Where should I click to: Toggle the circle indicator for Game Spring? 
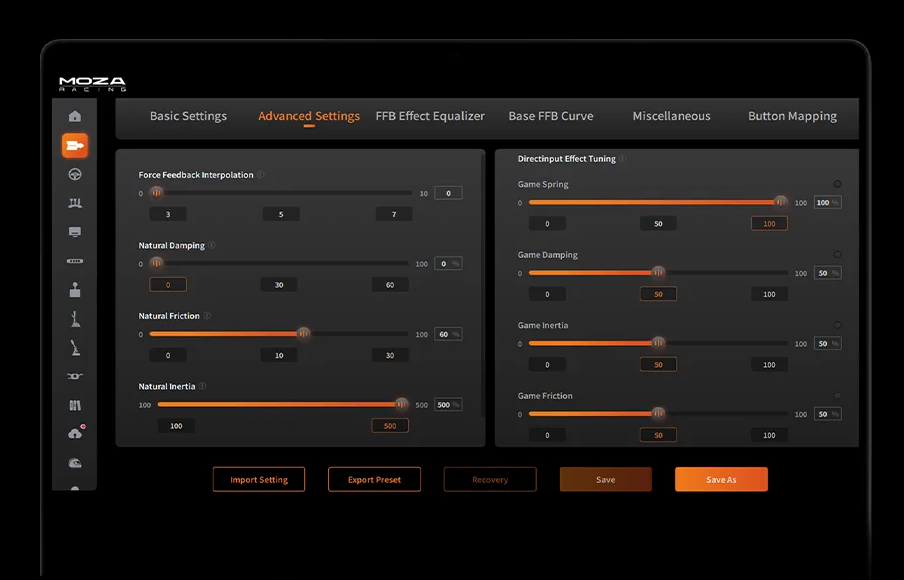click(837, 184)
